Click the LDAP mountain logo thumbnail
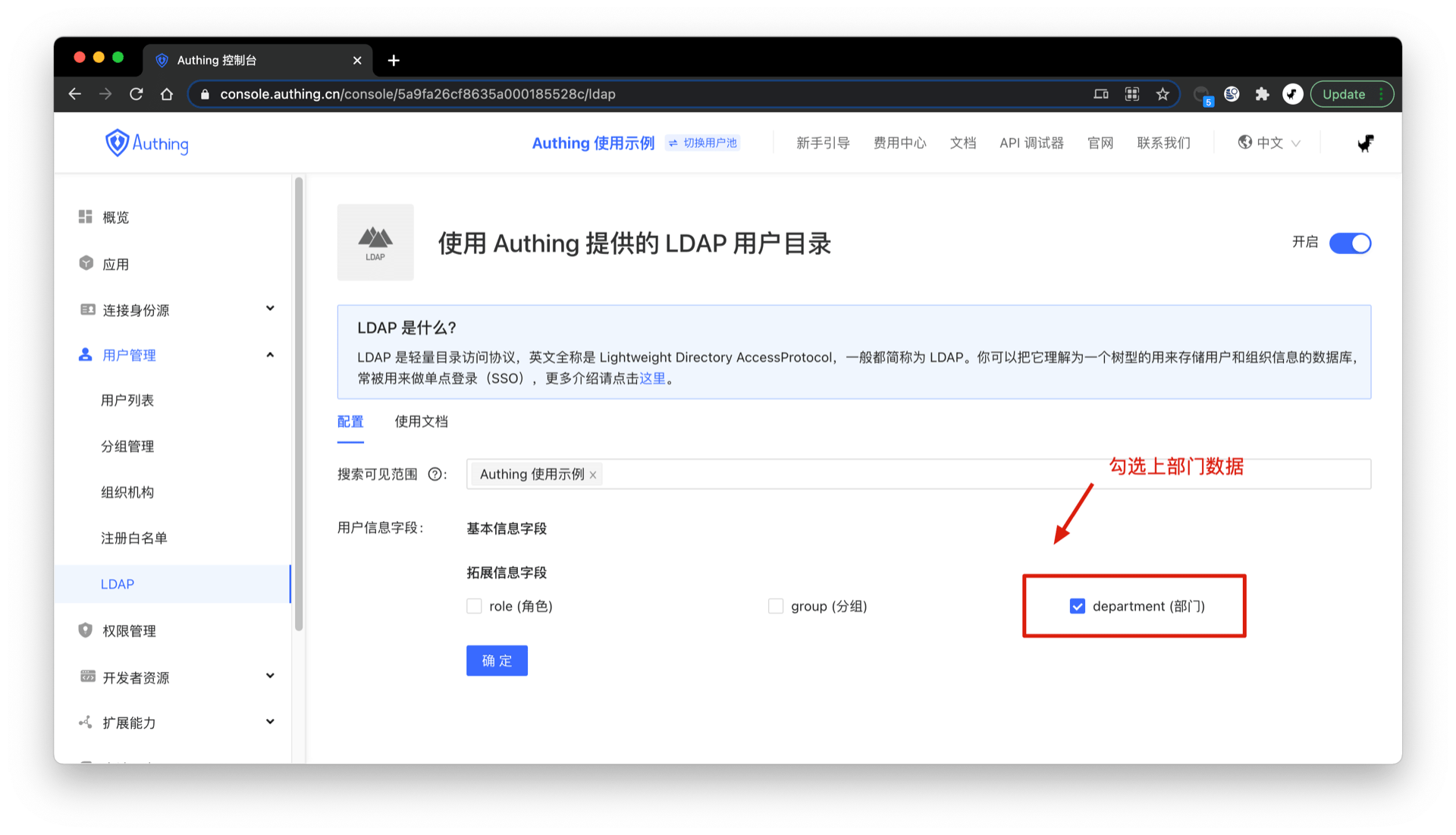 pos(375,243)
